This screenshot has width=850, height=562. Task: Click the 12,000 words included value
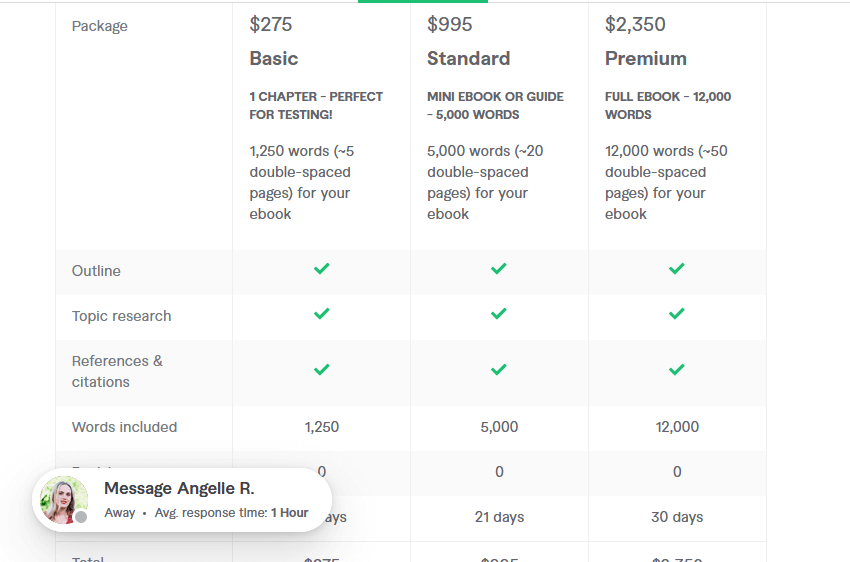click(677, 427)
